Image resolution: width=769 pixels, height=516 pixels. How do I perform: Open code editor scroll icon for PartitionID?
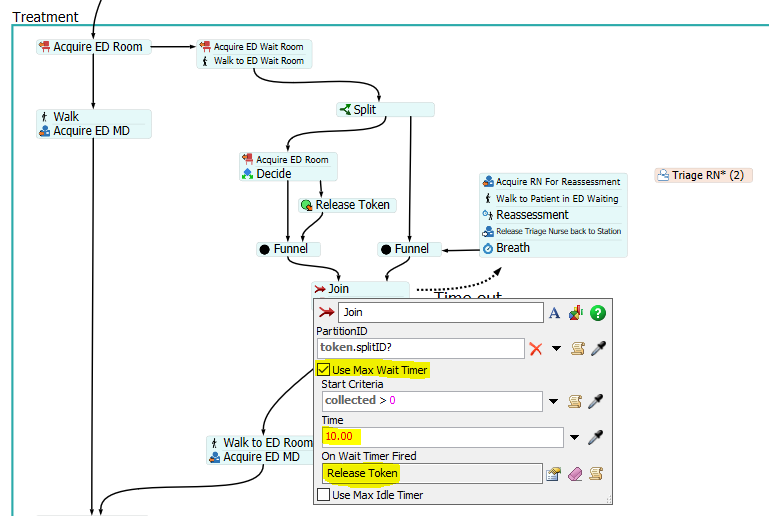(578, 349)
